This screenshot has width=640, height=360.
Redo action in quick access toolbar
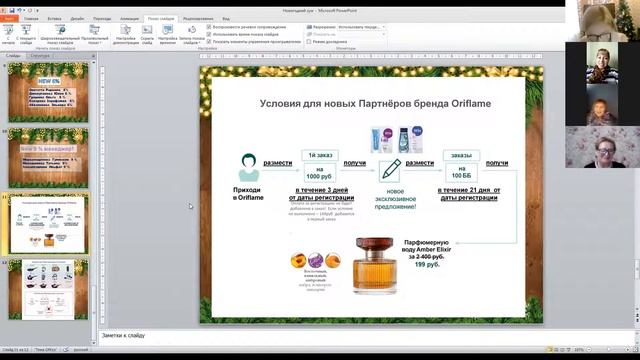pos(29,11)
